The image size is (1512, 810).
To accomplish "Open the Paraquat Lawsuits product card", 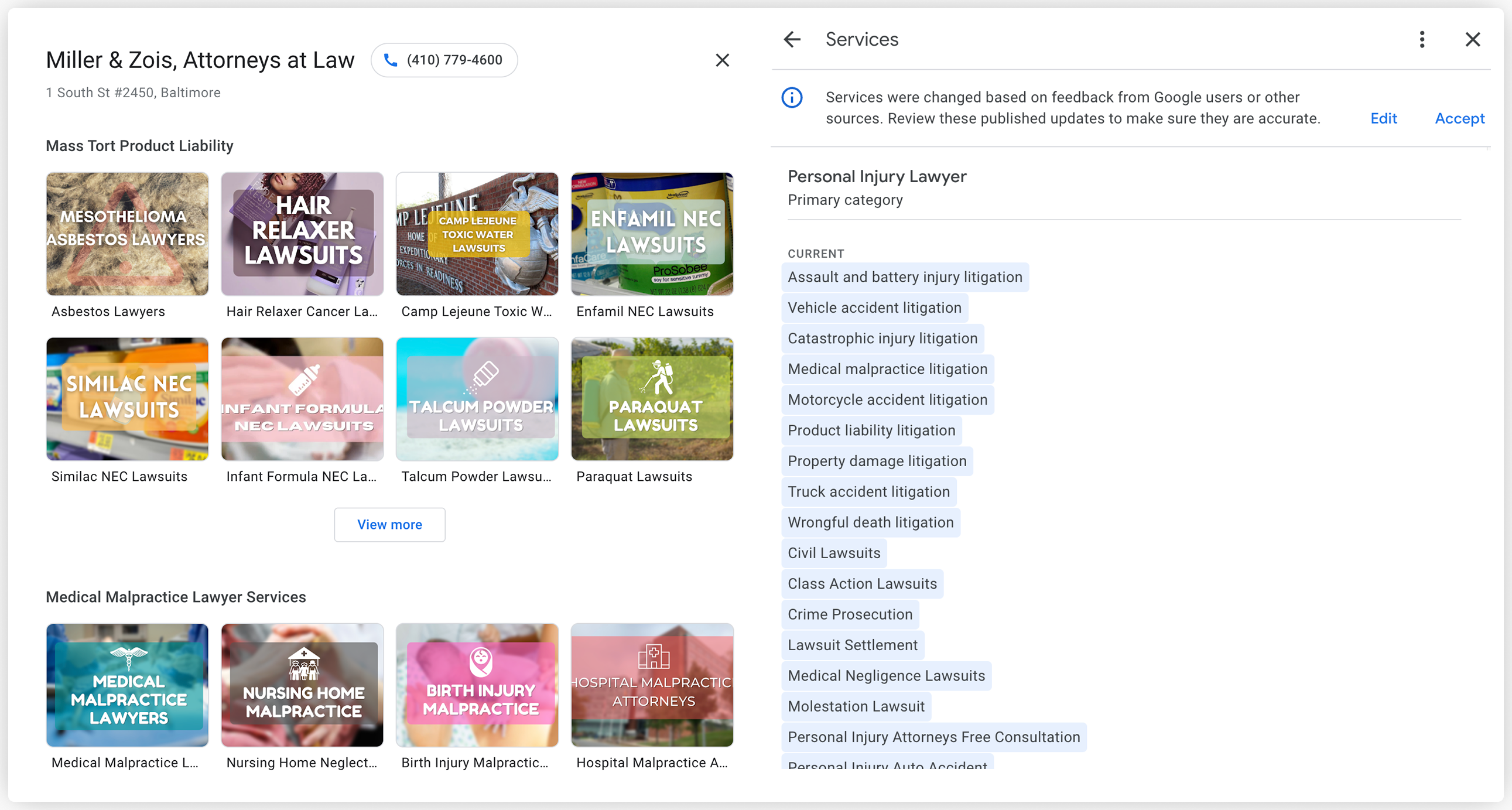I will 652,398.
